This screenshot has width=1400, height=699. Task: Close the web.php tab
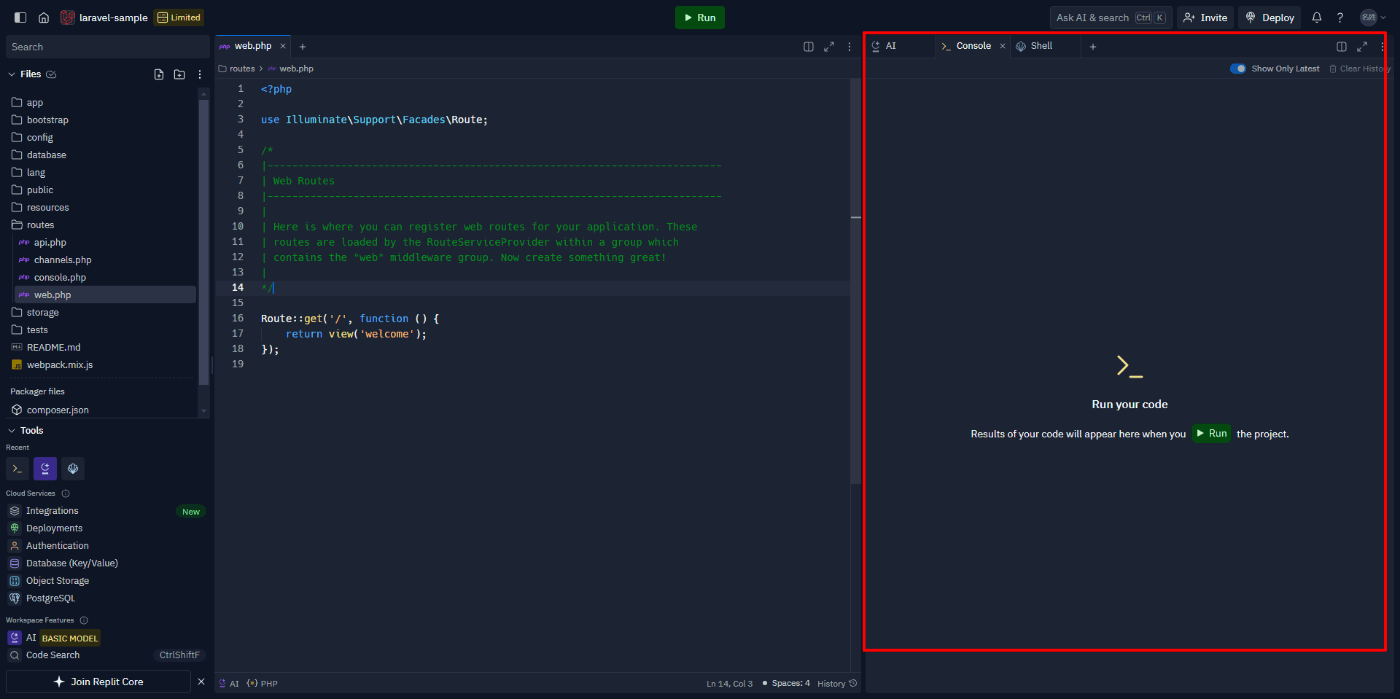(283, 46)
